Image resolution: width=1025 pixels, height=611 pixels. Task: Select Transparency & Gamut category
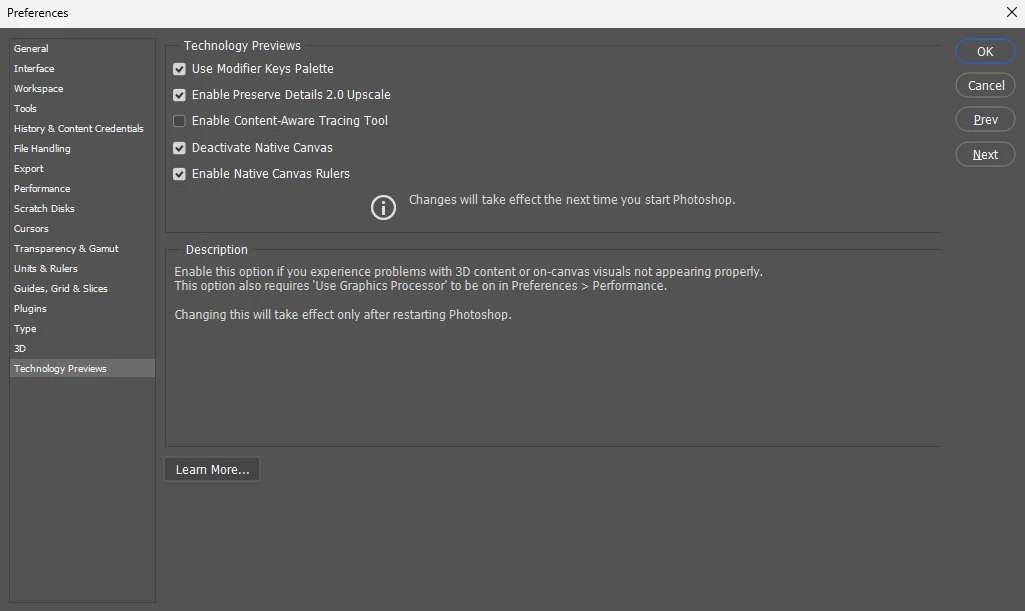click(x=82, y=249)
